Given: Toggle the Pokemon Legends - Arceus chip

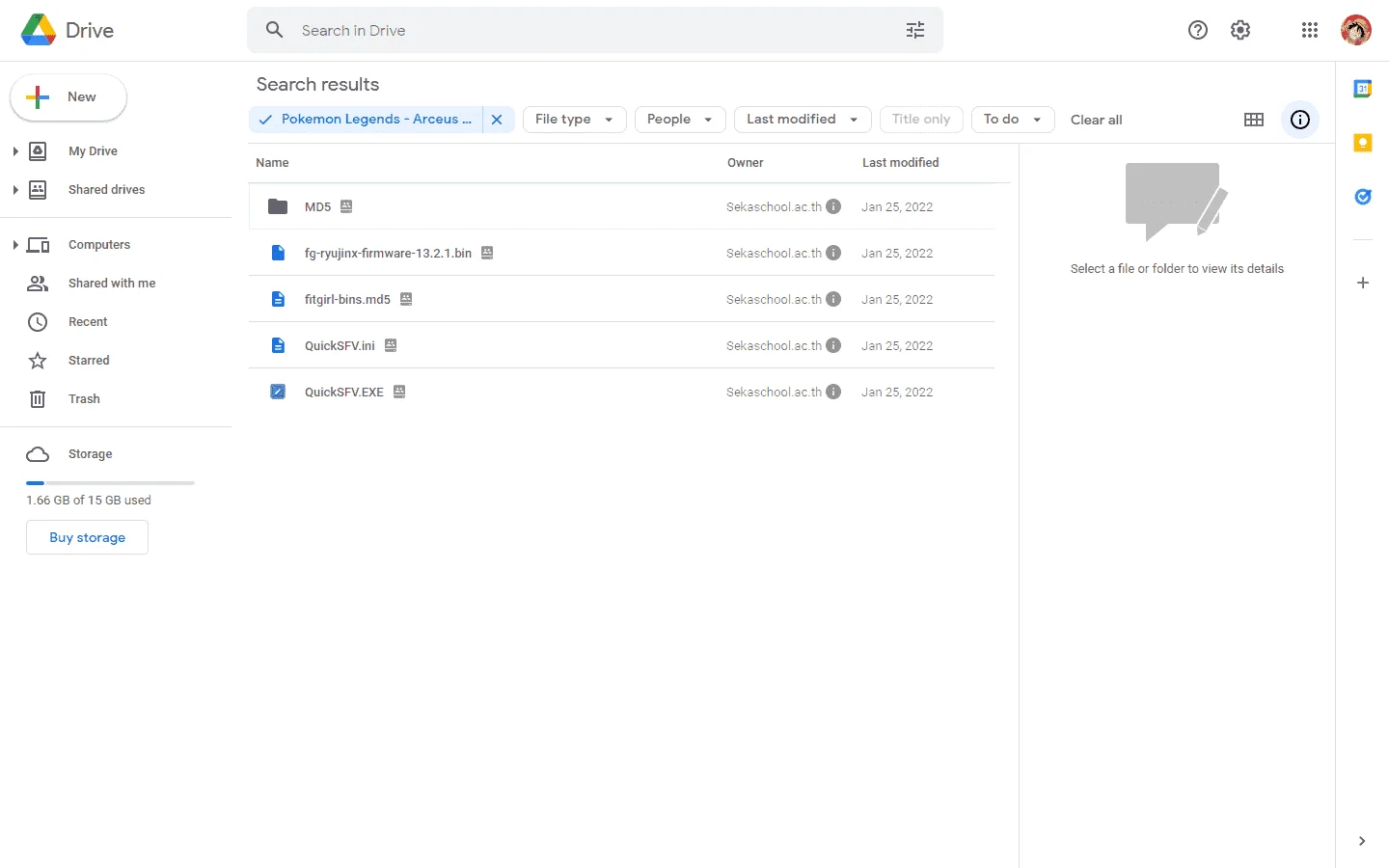Looking at the screenshot, I should 366,120.
